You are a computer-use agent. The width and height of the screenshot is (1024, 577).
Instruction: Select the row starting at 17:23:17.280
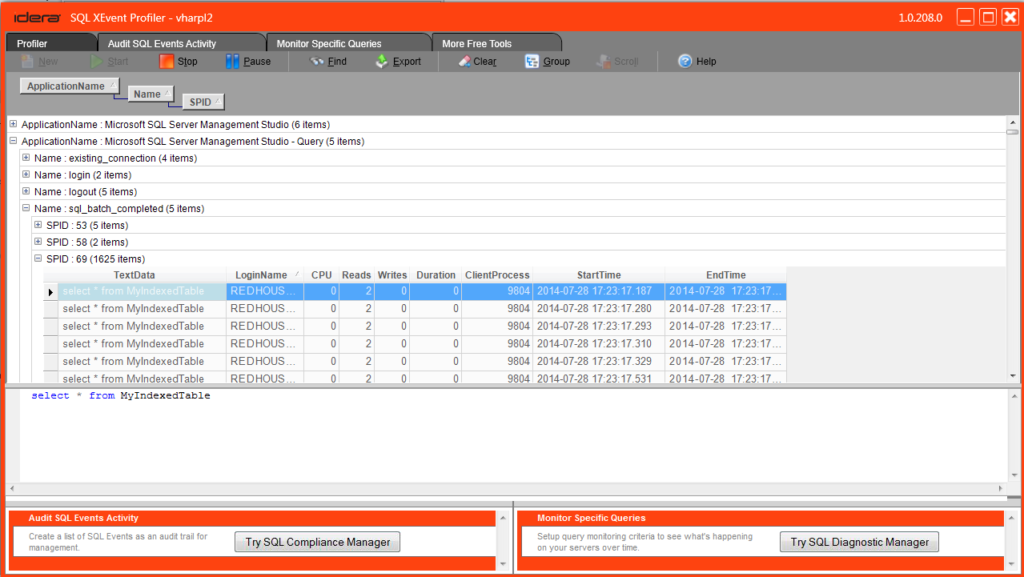pos(415,309)
